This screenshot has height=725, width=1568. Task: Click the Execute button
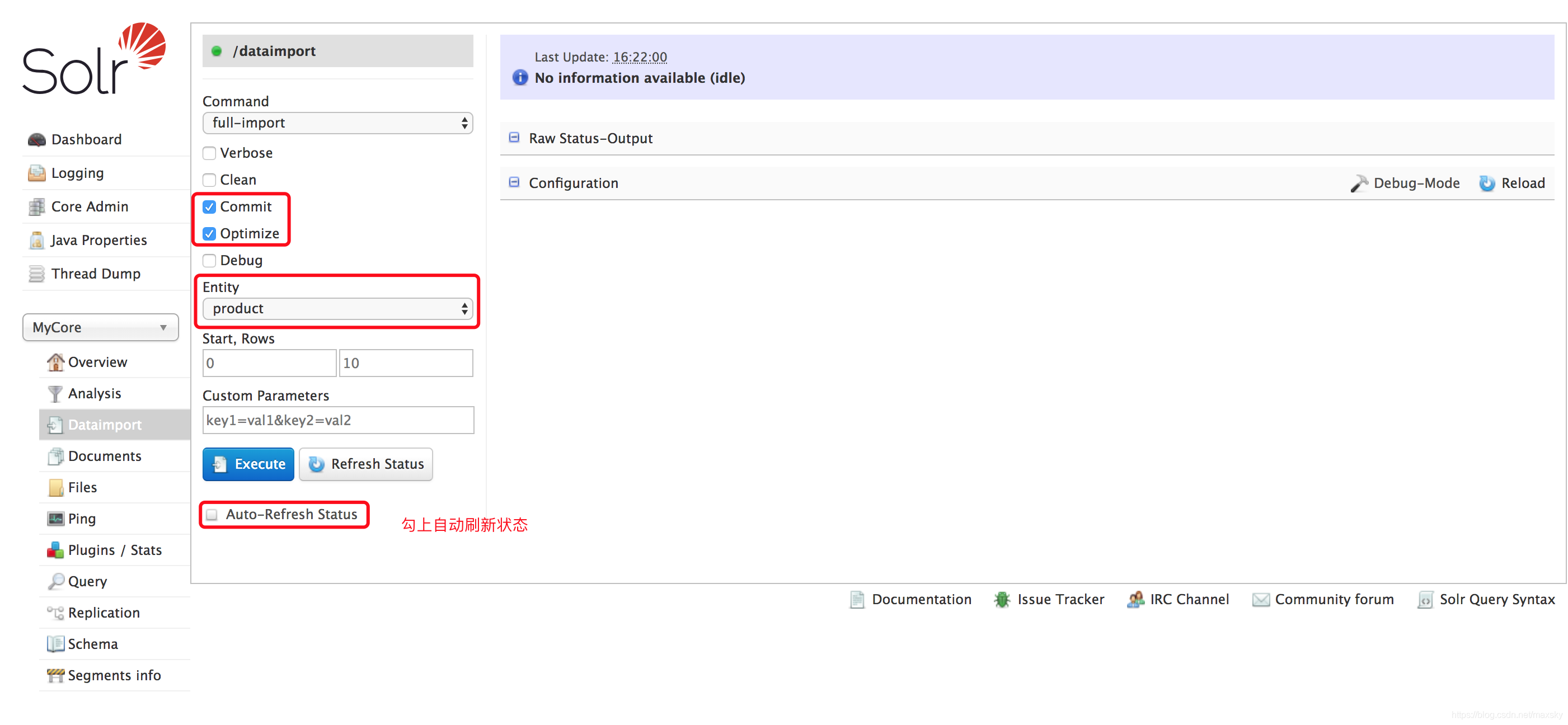click(x=248, y=464)
